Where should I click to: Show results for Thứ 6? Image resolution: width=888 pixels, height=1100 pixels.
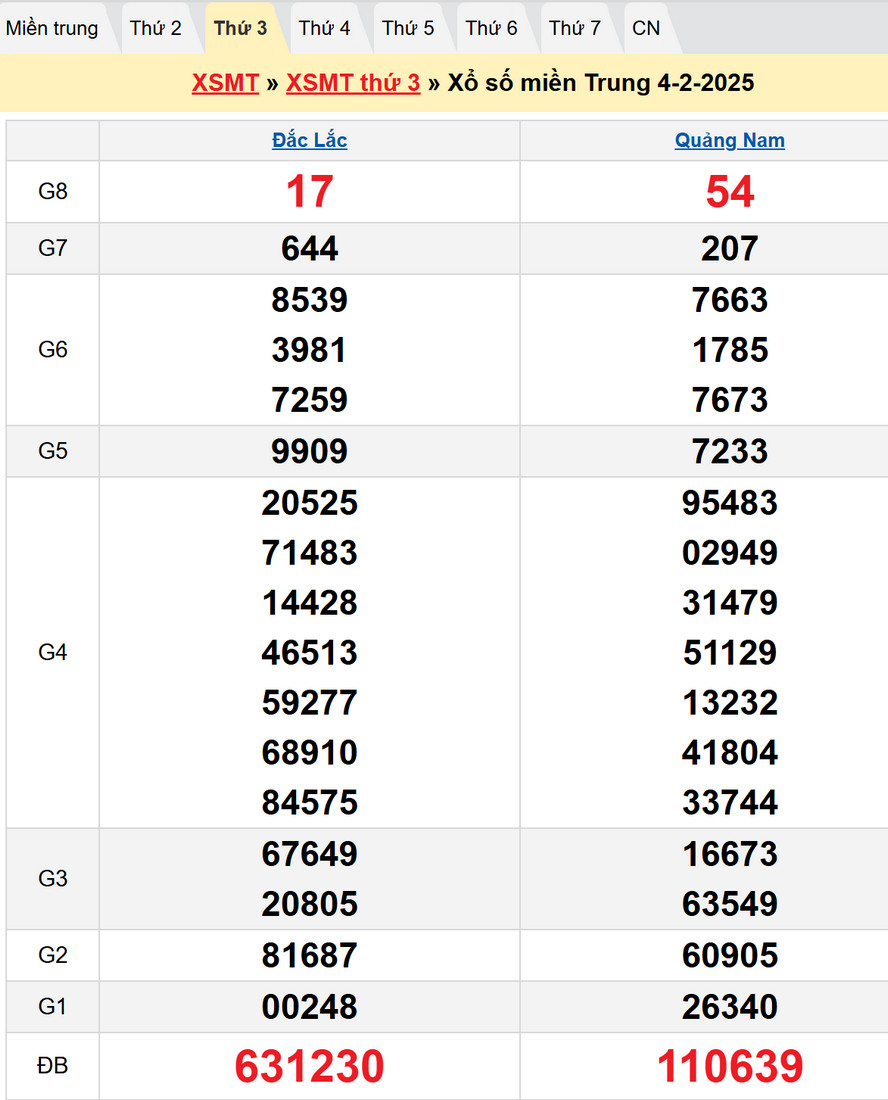(x=491, y=28)
